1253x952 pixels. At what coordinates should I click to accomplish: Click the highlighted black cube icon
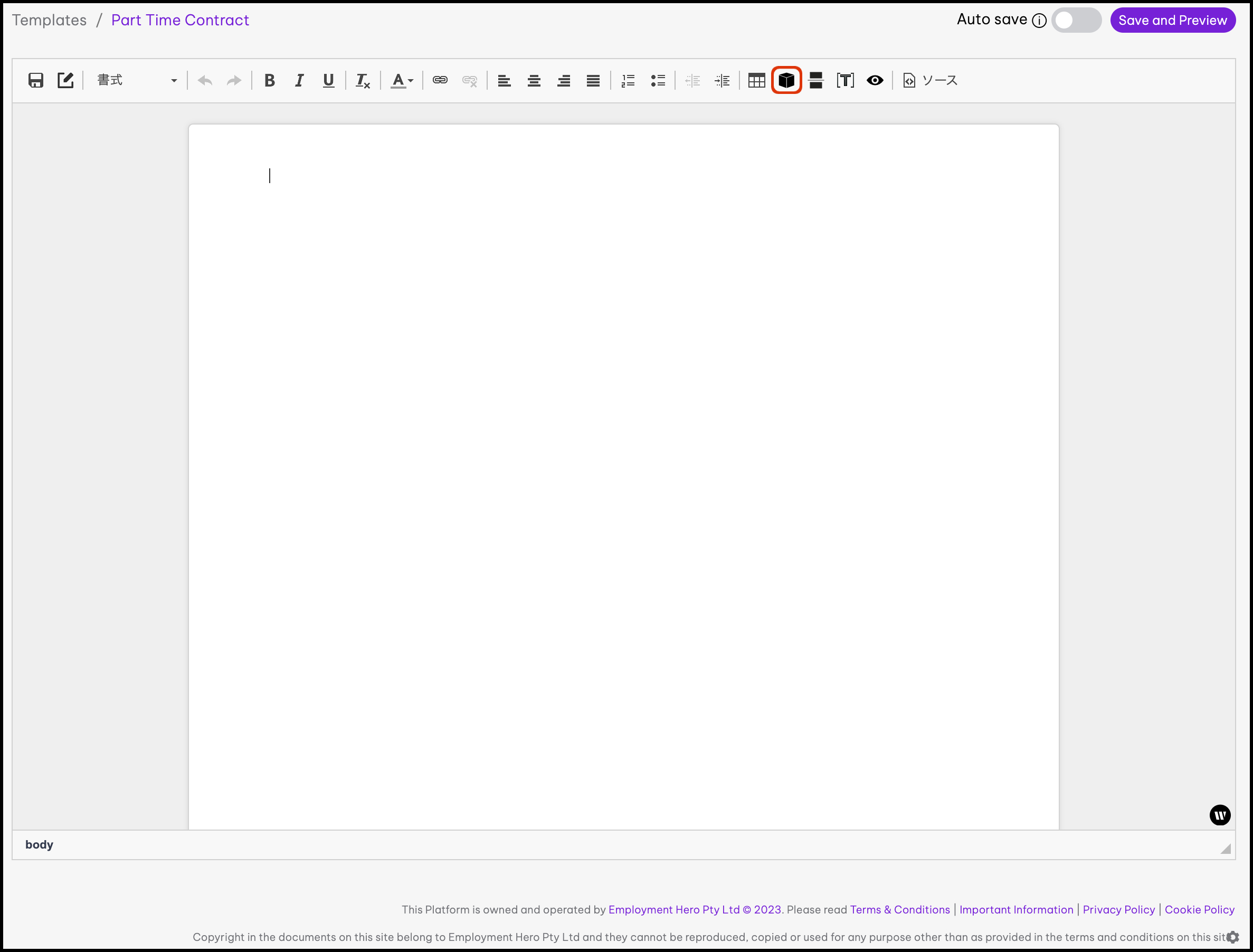786,80
